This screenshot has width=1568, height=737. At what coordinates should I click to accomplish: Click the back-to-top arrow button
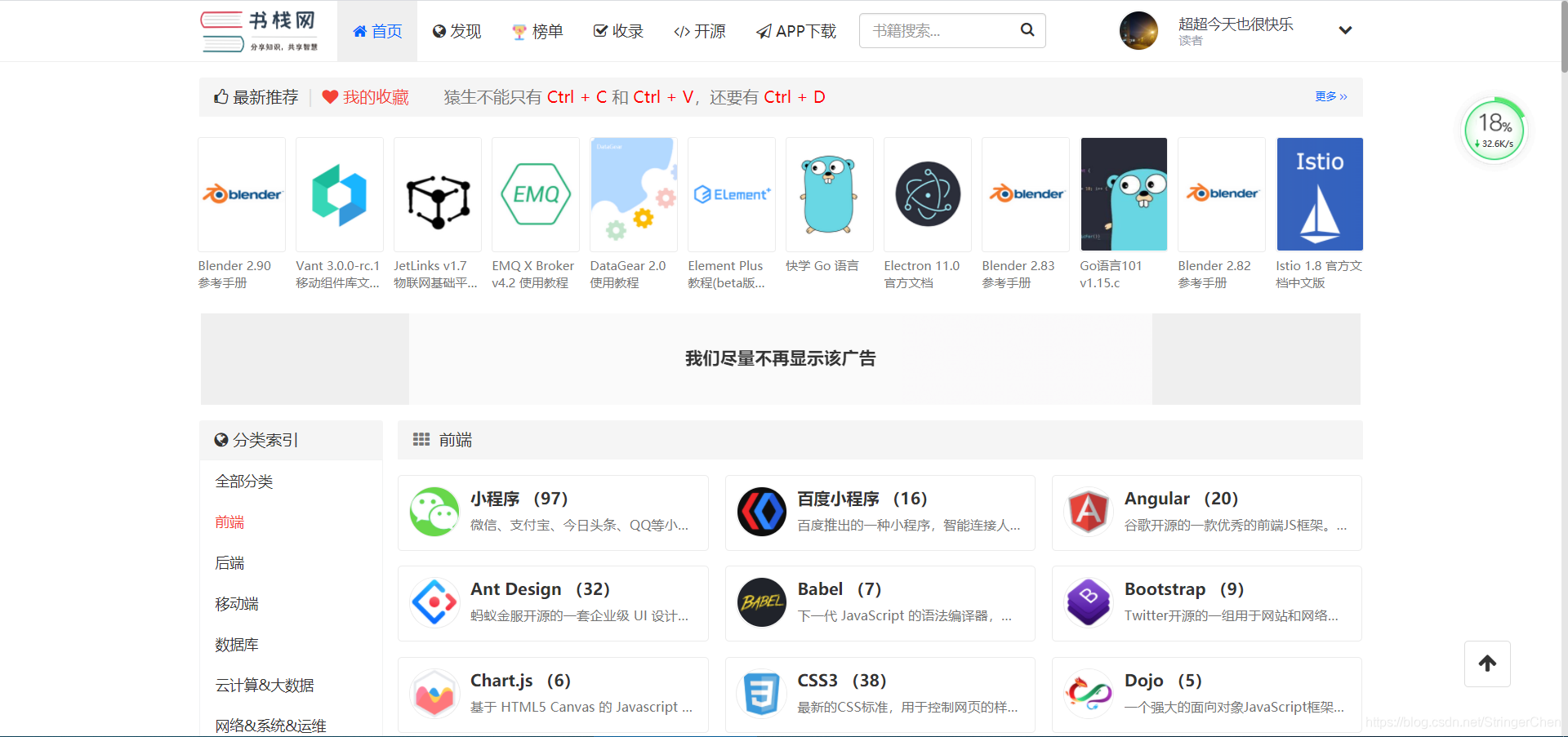pyautogui.click(x=1487, y=664)
